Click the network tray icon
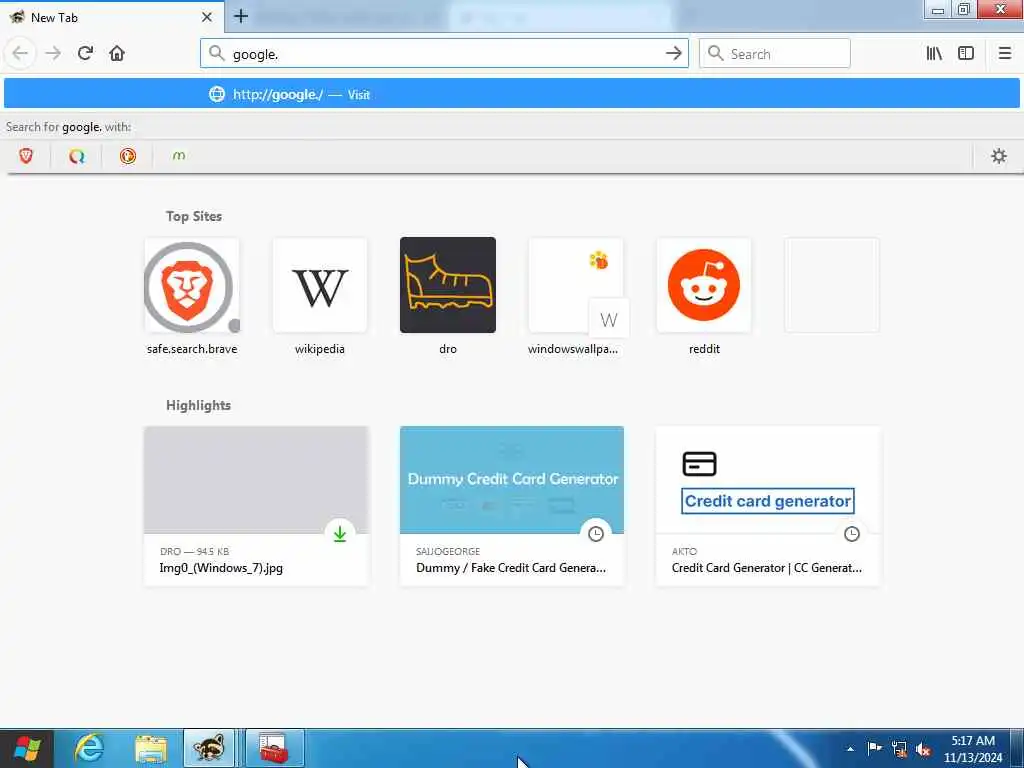 (899, 749)
